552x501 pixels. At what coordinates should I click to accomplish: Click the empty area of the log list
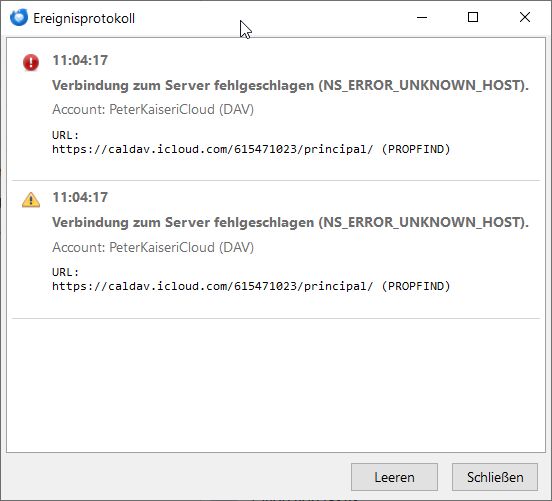tap(276, 386)
